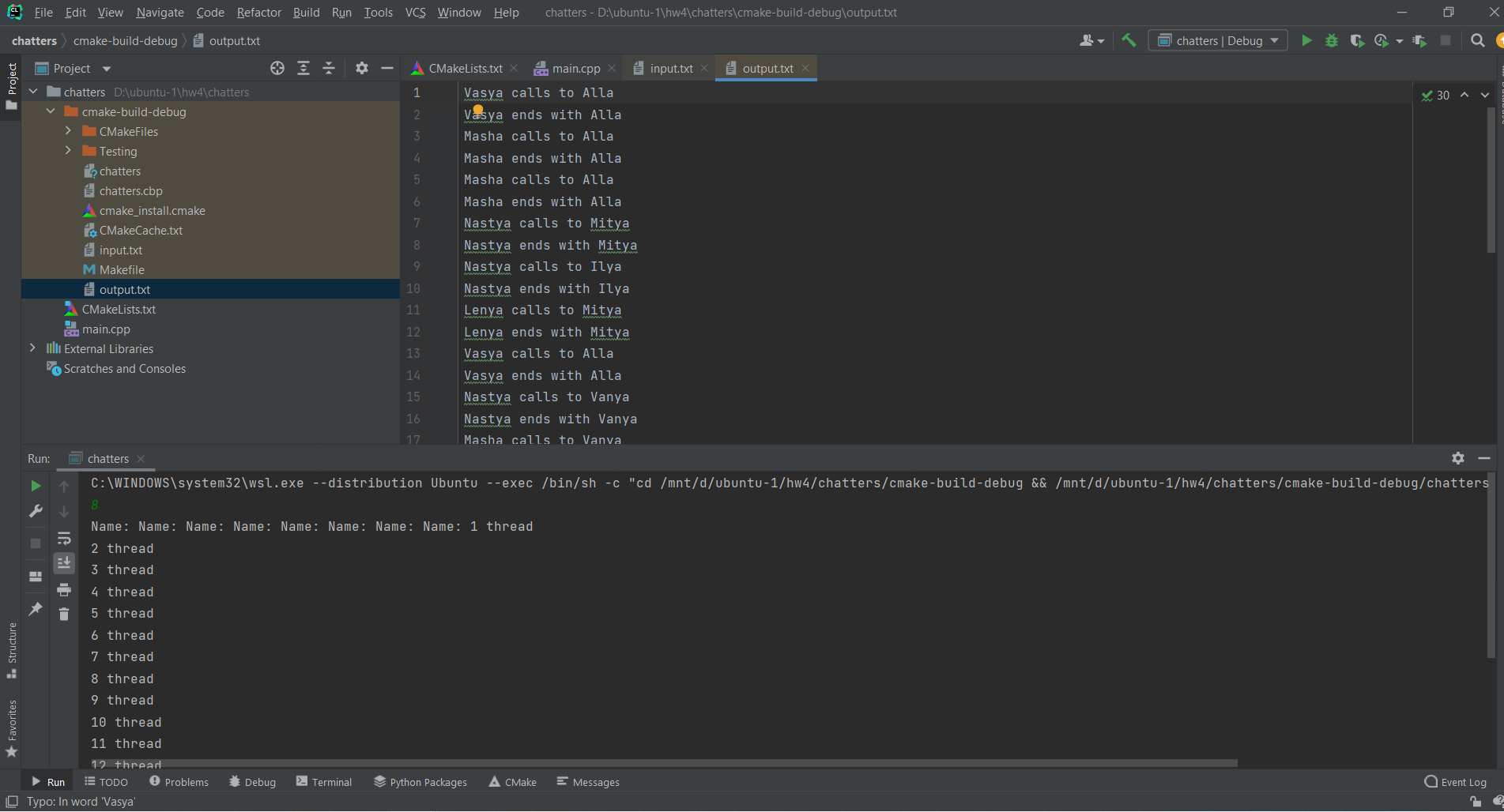The image size is (1504, 812).
Task: Open Project panel settings gear
Action: tap(362, 69)
